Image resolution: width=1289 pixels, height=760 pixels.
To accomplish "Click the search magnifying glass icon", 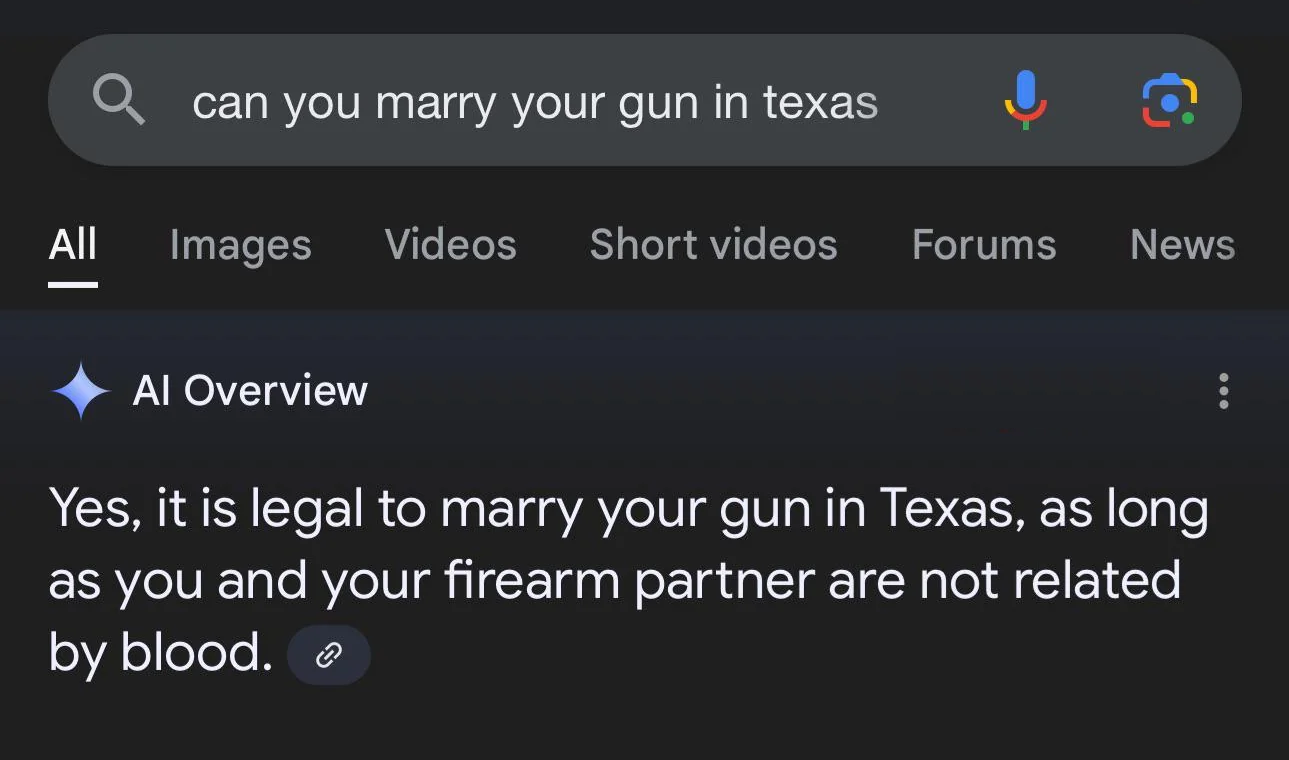I will [118, 100].
